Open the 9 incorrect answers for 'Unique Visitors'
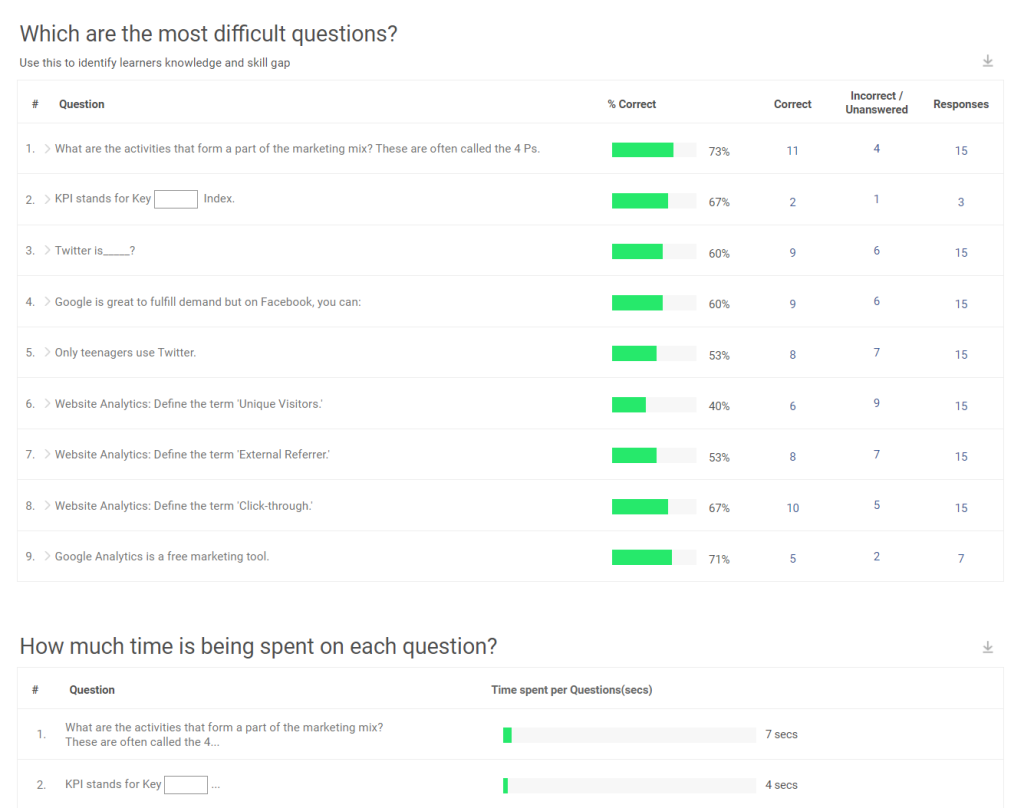This screenshot has width=1024, height=808. pos(876,402)
